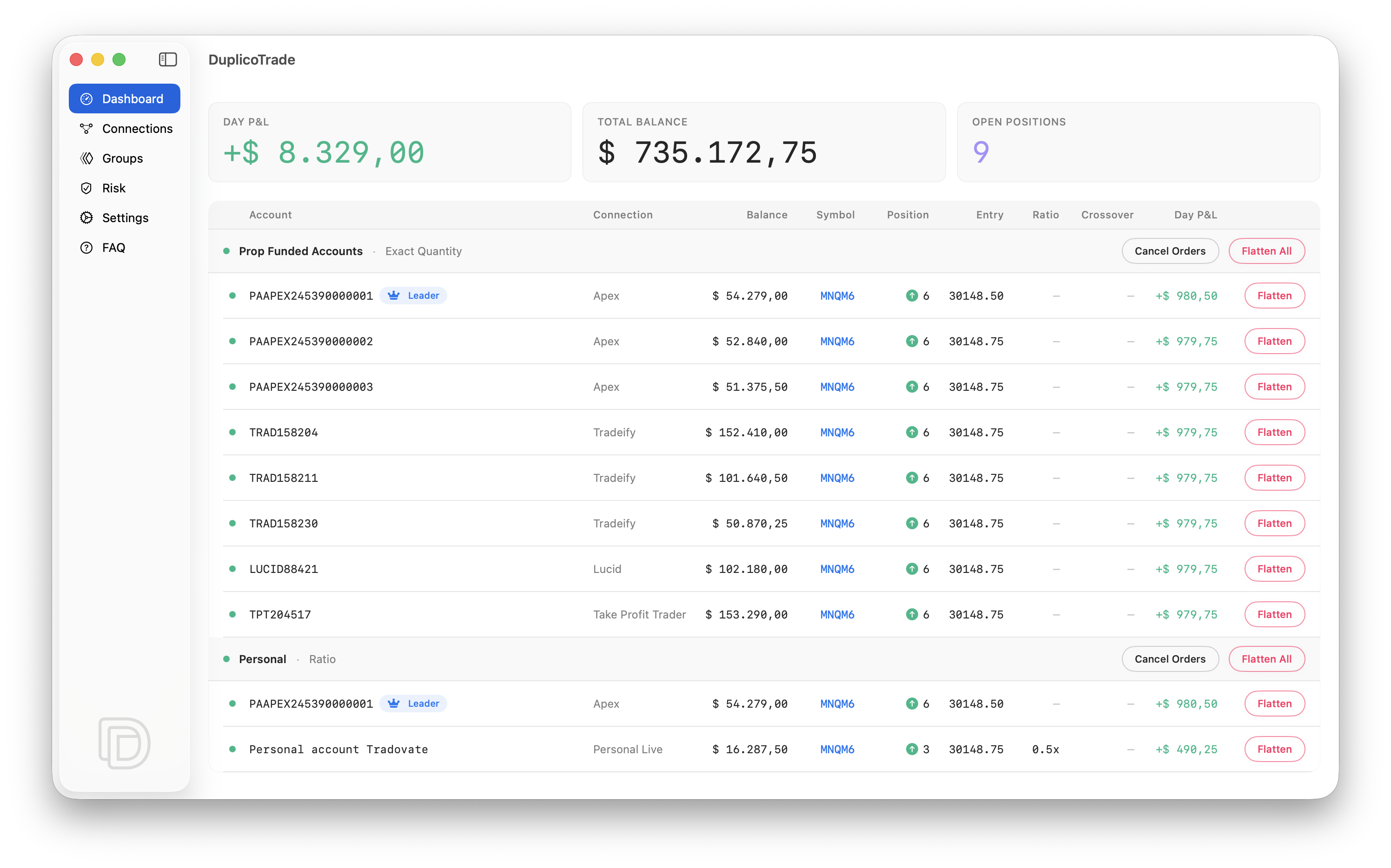Click Leader crown badge in Personal group
The width and height of the screenshot is (1391, 868).
tap(413, 704)
